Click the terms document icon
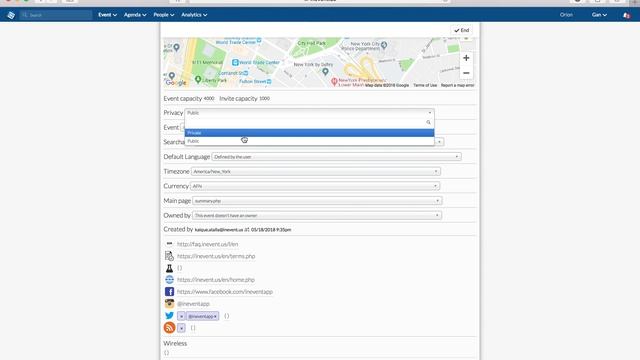The width and height of the screenshot is (640, 360). [x=169, y=256]
